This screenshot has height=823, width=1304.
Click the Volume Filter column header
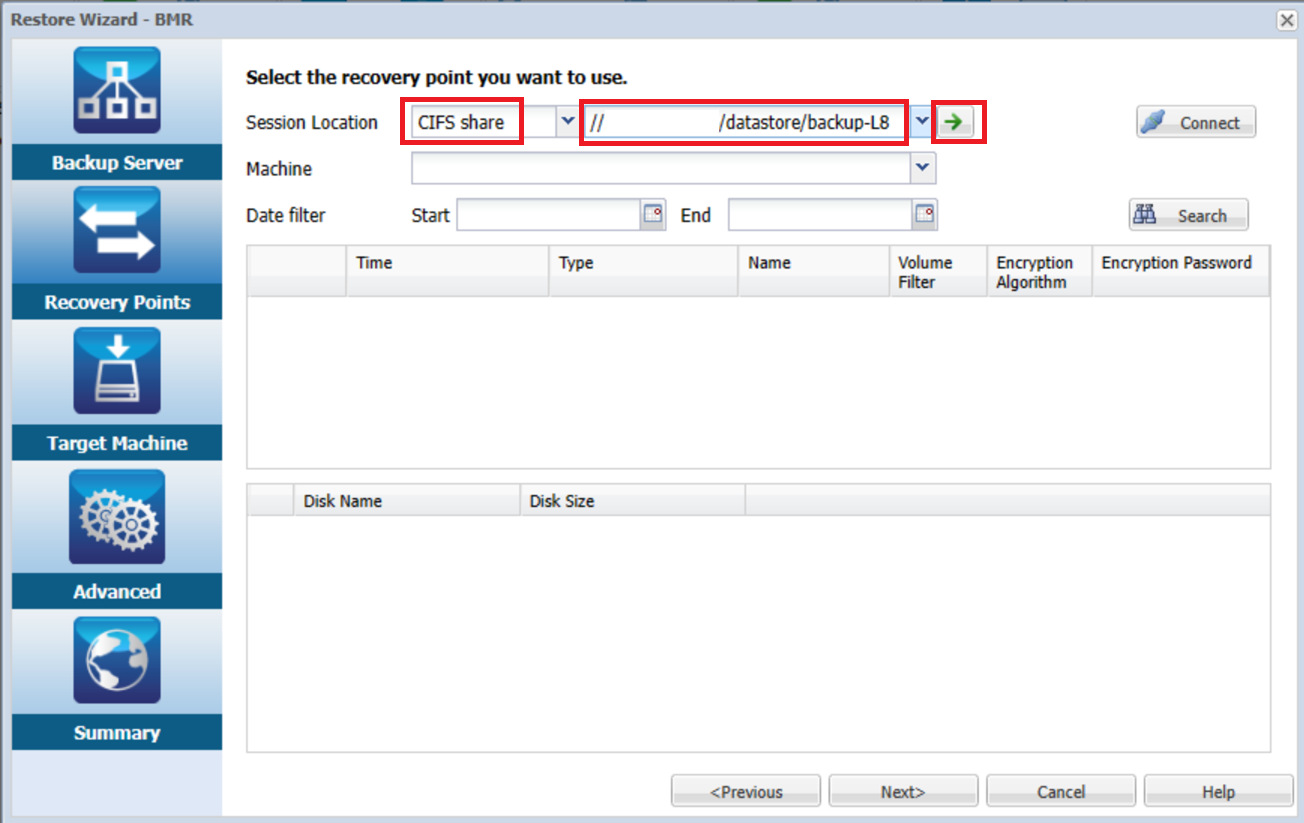tap(938, 271)
